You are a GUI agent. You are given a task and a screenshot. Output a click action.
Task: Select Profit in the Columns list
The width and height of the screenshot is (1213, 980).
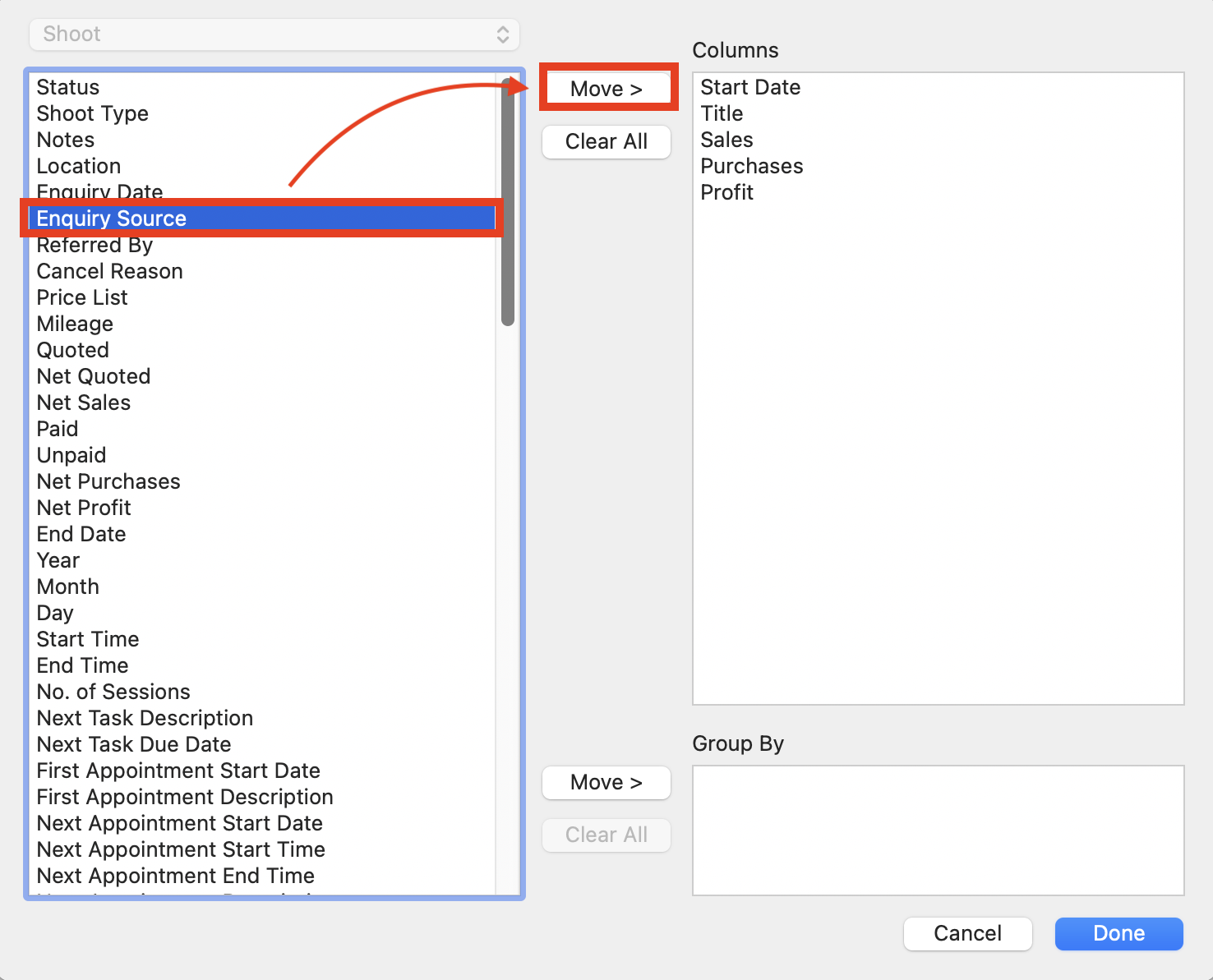coord(726,192)
